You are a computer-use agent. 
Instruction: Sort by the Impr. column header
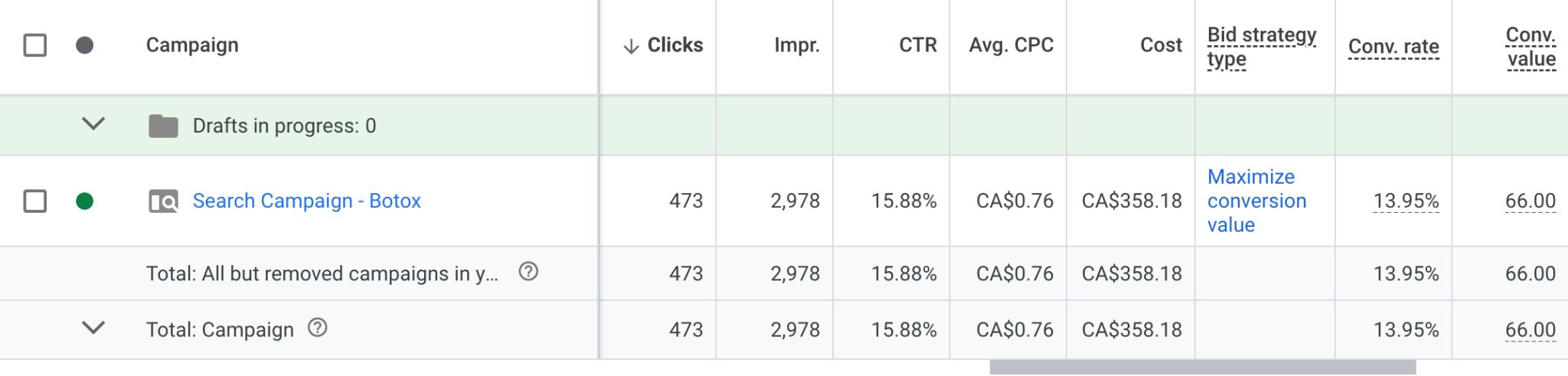click(796, 45)
